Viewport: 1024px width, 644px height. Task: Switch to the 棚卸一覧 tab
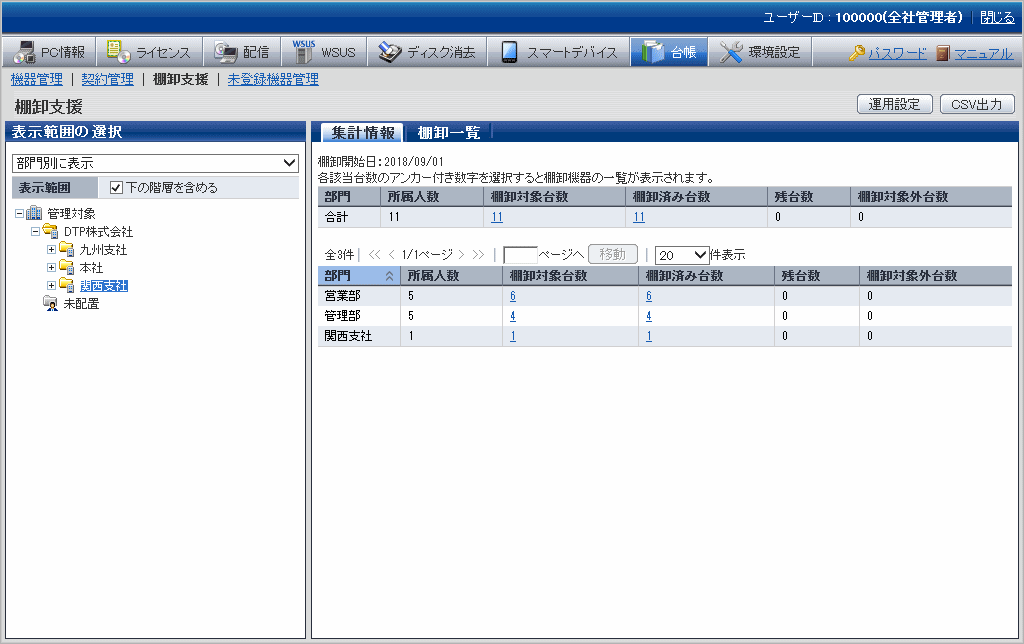(448, 132)
